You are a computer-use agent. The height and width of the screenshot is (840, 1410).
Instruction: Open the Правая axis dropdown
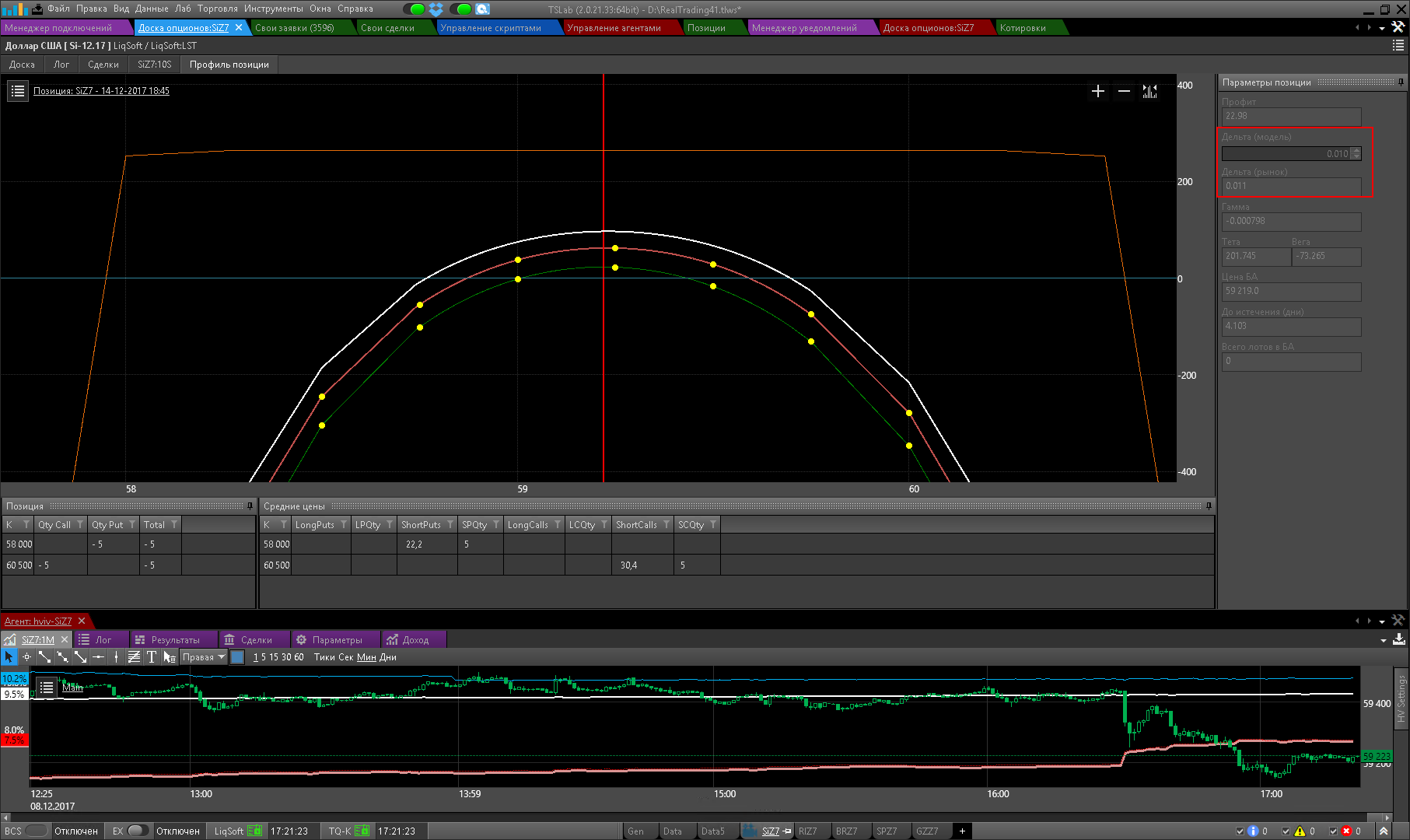[221, 657]
